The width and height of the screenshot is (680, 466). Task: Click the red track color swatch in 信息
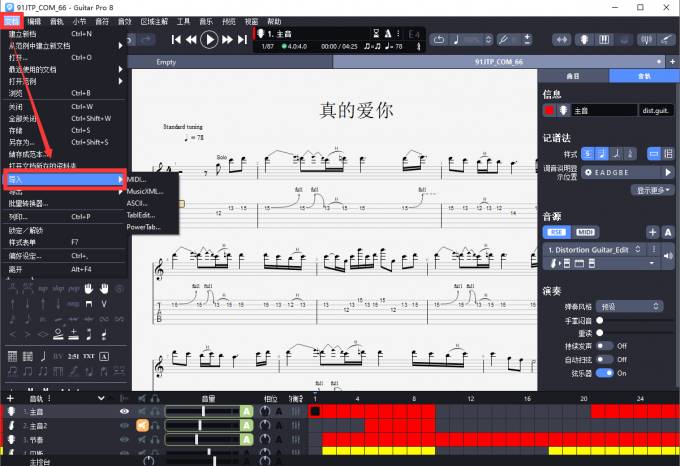pos(549,110)
